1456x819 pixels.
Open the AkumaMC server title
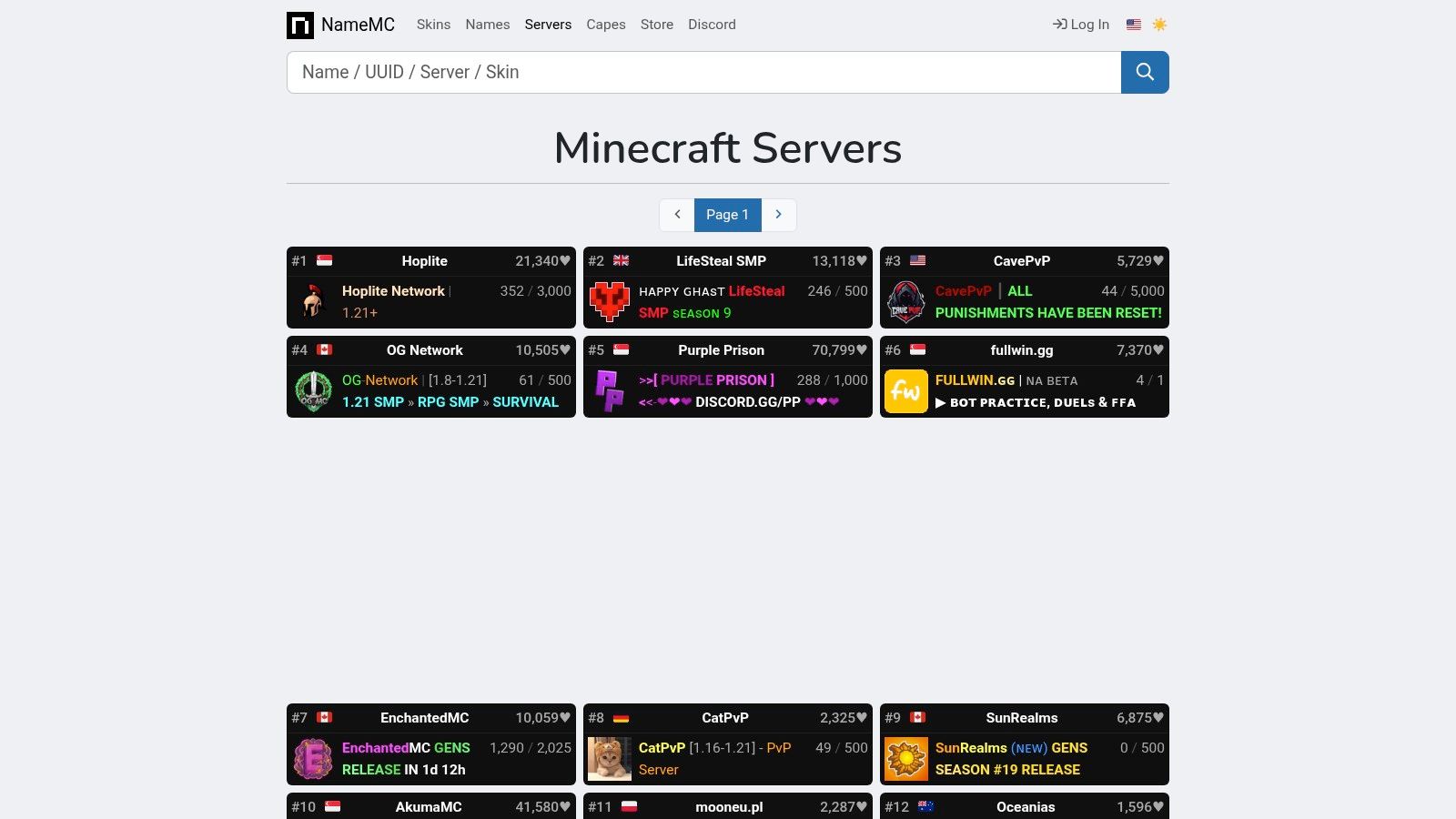(x=429, y=807)
